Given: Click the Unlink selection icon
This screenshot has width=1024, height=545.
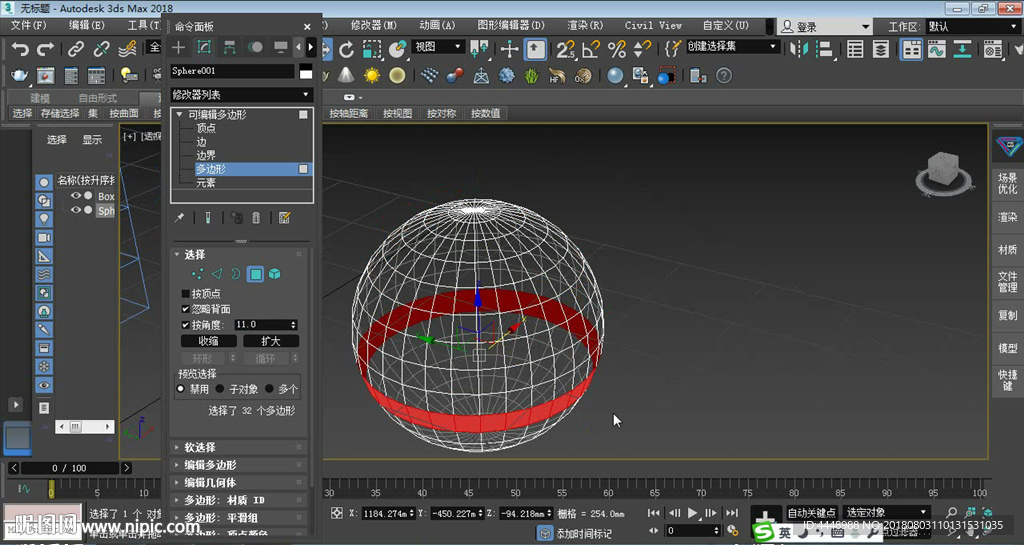Looking at the screenshot, I should coord(101,49).
